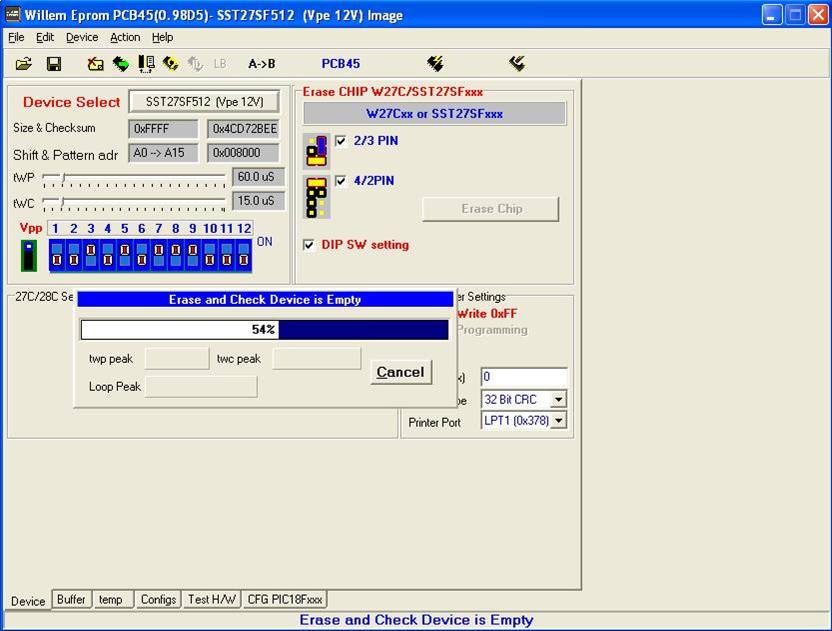Click the A->B toolbar button

262,64
